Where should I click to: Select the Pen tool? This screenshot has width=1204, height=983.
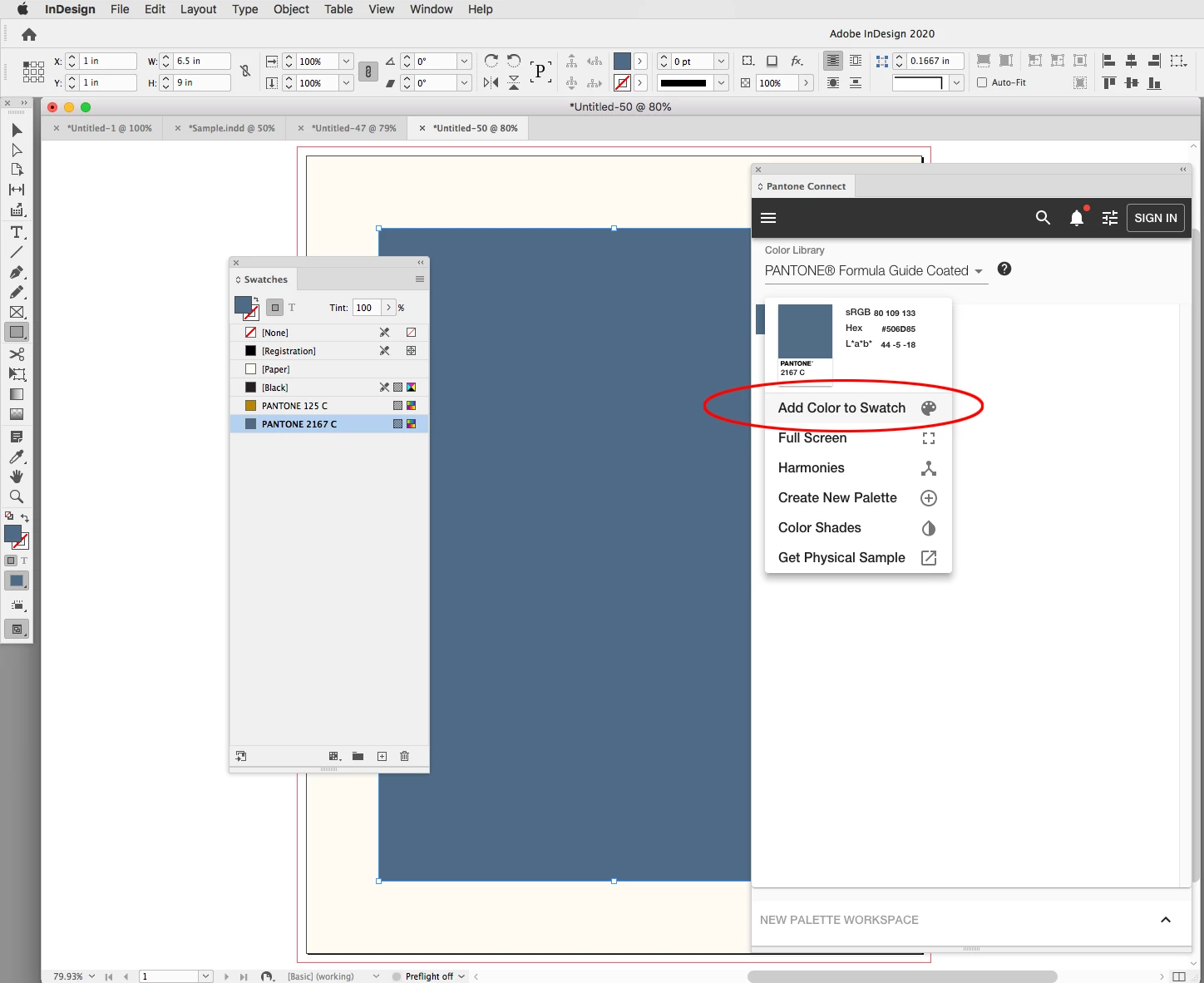pos(17,272)
